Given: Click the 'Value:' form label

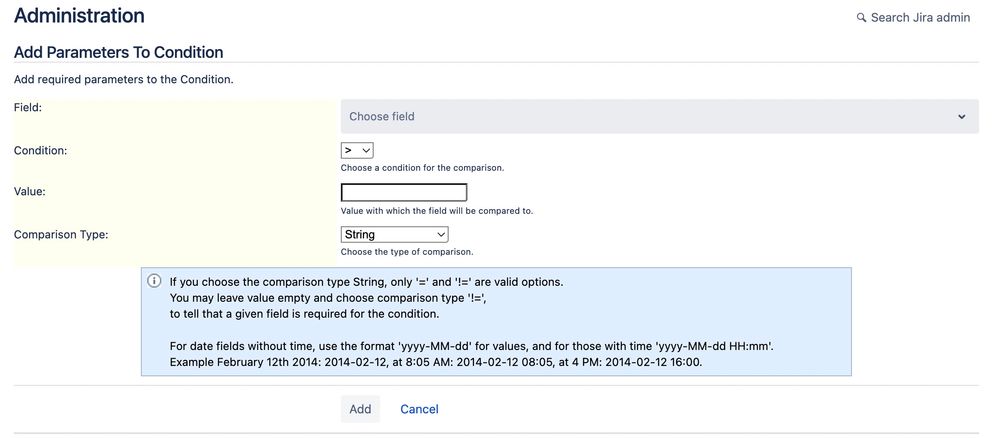Looking at the screenshot, I should coord(30,191).
